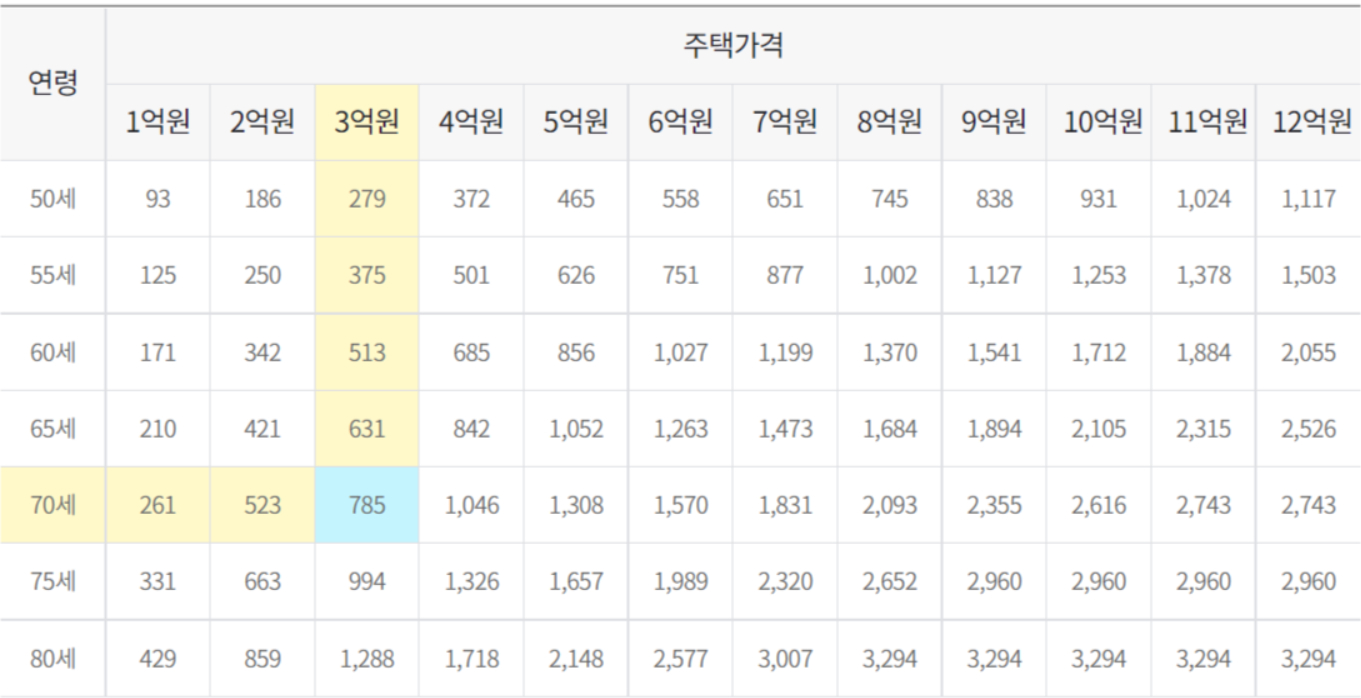Click 3,294 in the 12억원 column

[1309, 658]
